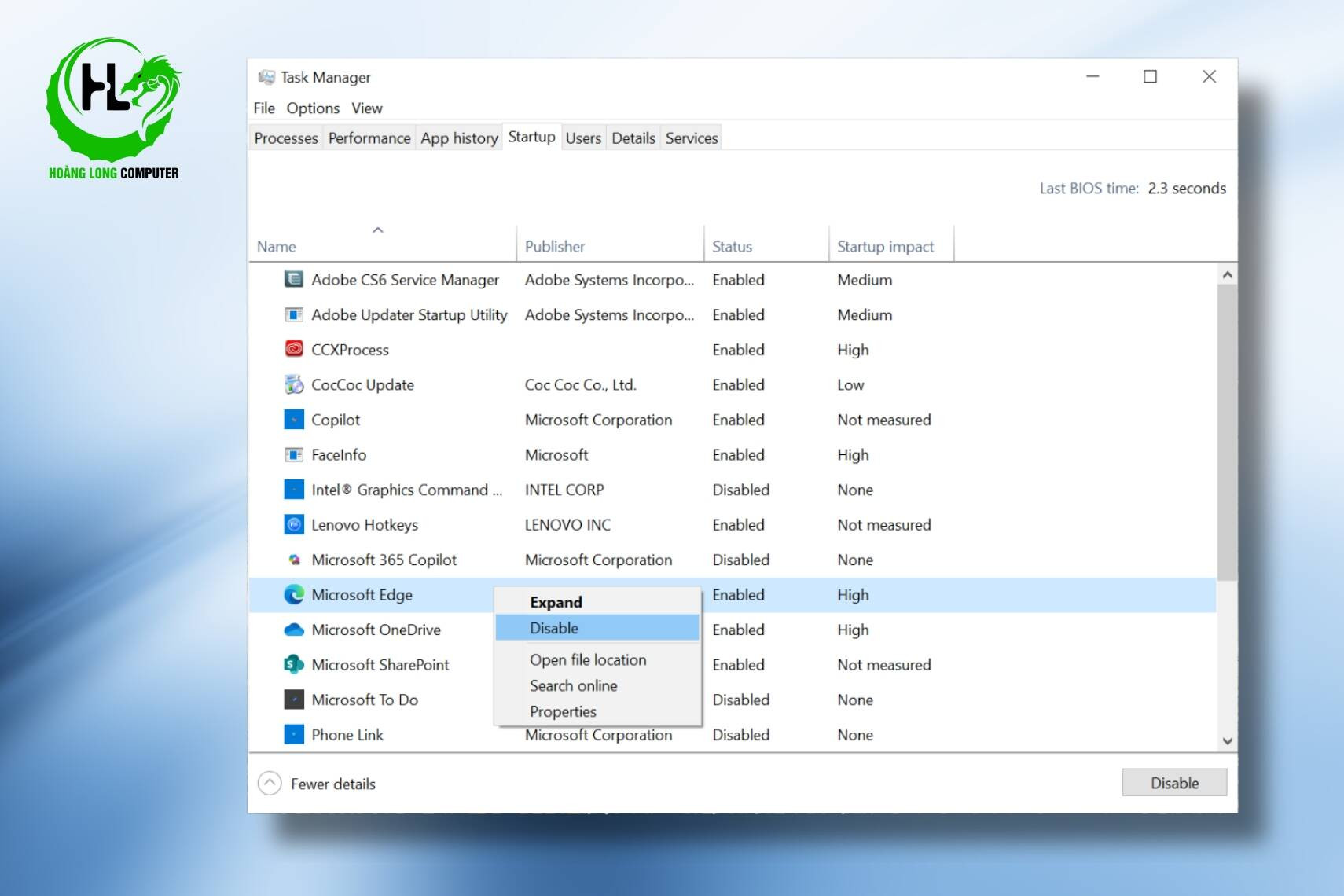This screenshot has height=896, width=1344.
Task: Select the Microsoft 365 Copilot name
Action: [384, 560]
